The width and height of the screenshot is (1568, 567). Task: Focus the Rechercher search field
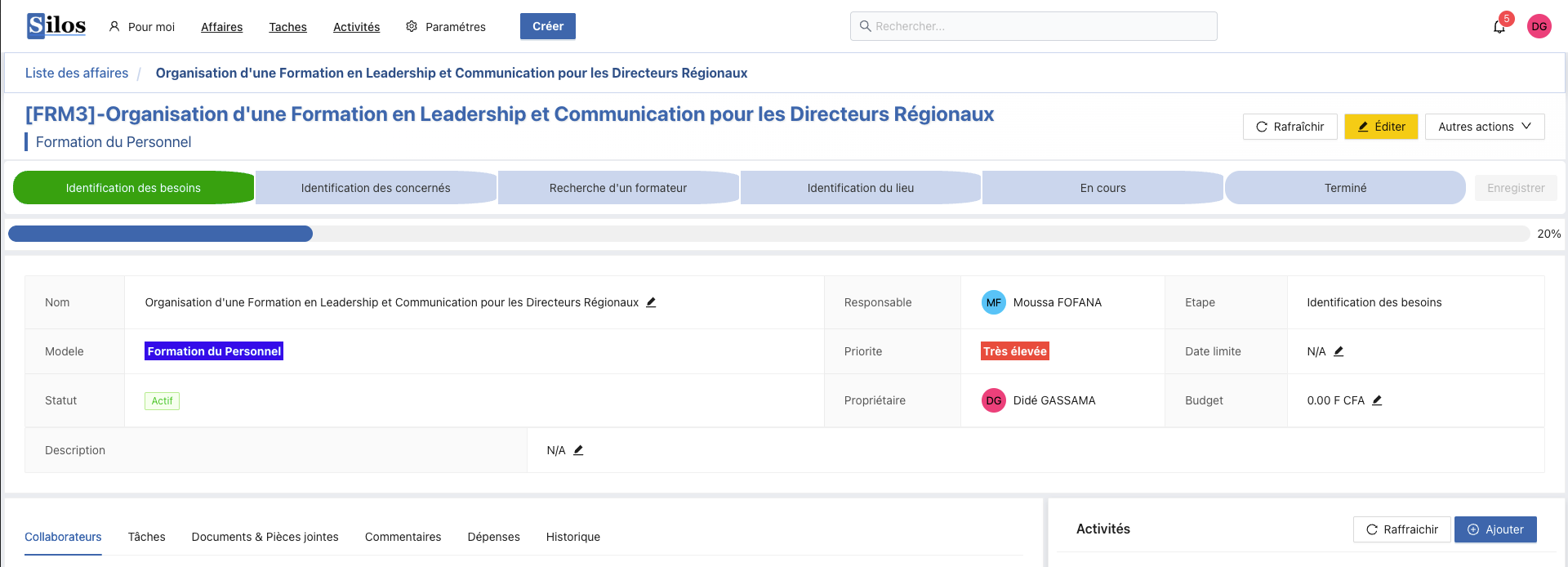click(x=1033, y=26)
